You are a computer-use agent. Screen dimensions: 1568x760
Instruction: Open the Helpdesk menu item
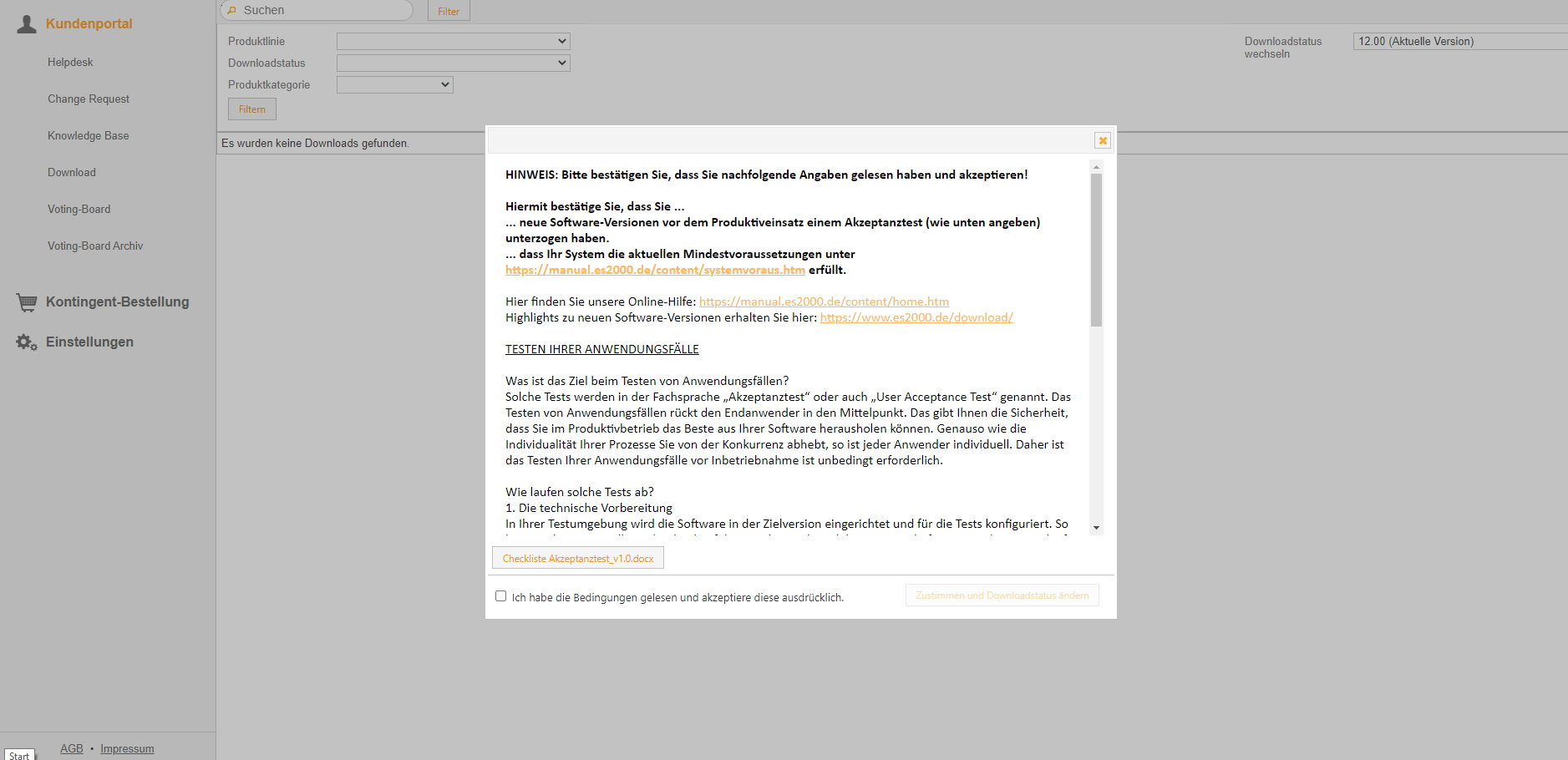click(70, 63)
